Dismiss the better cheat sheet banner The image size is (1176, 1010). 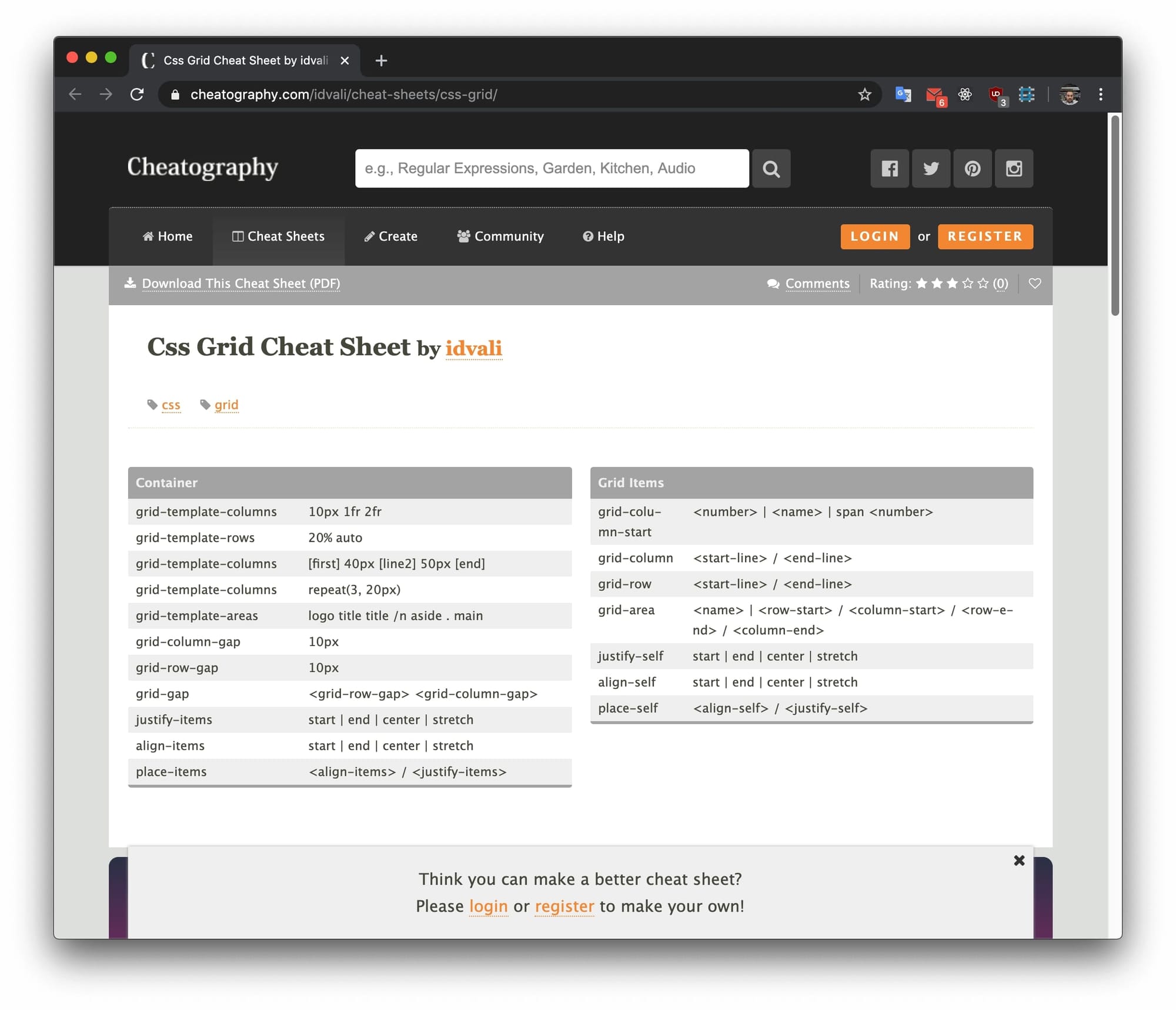click(1019, 861)
